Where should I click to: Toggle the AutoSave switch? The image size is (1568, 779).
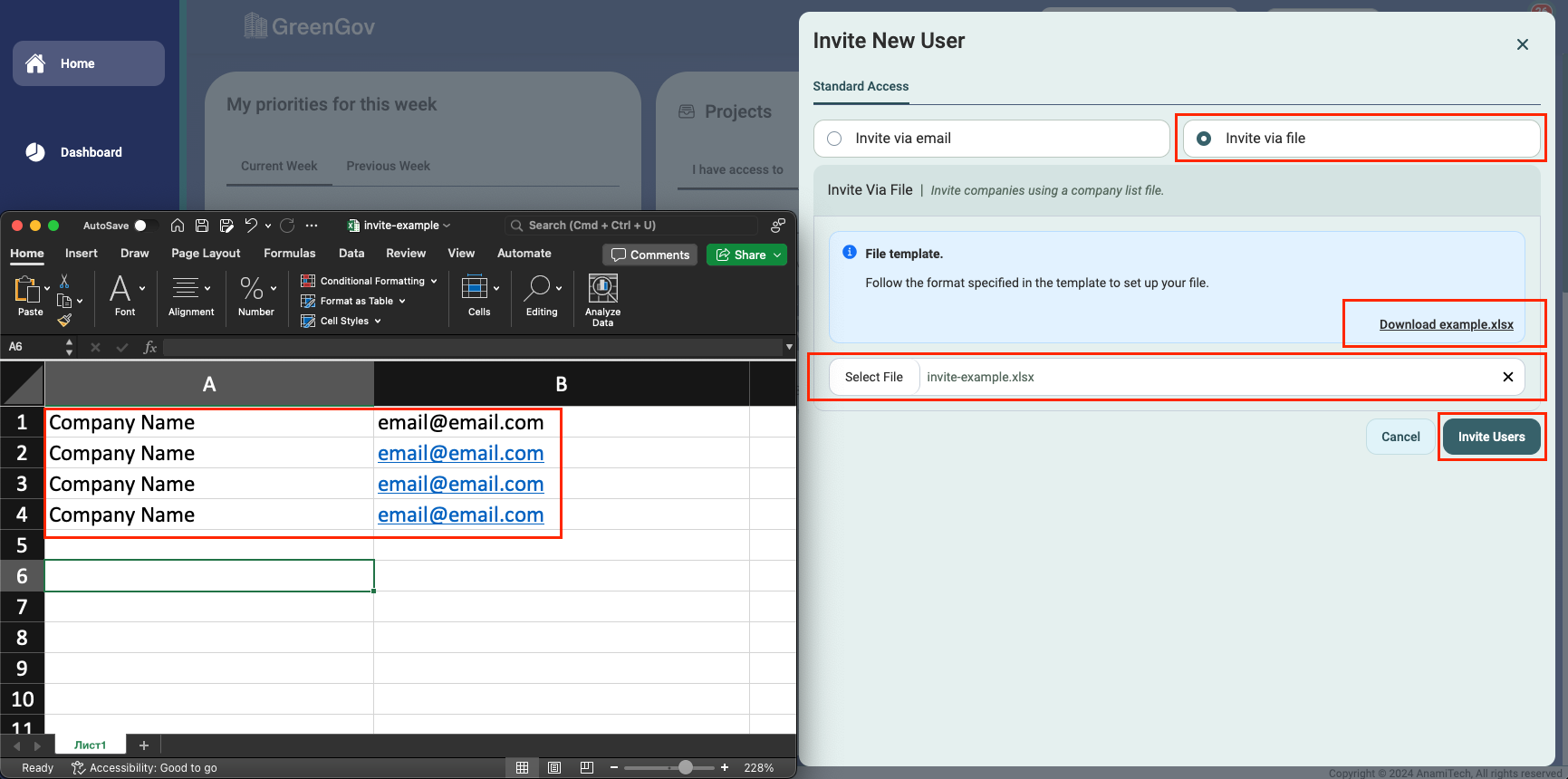(x=145, y=226)
